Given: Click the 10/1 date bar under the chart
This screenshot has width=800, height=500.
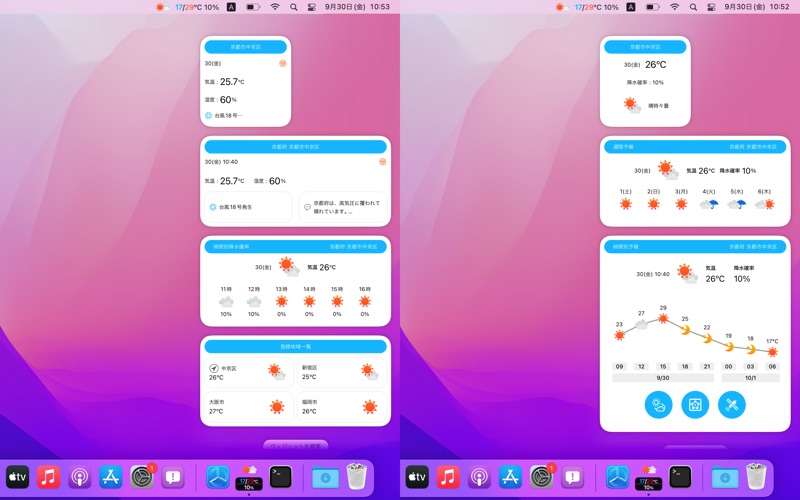Looking at the screenshot, I should [x=751, y=378].
